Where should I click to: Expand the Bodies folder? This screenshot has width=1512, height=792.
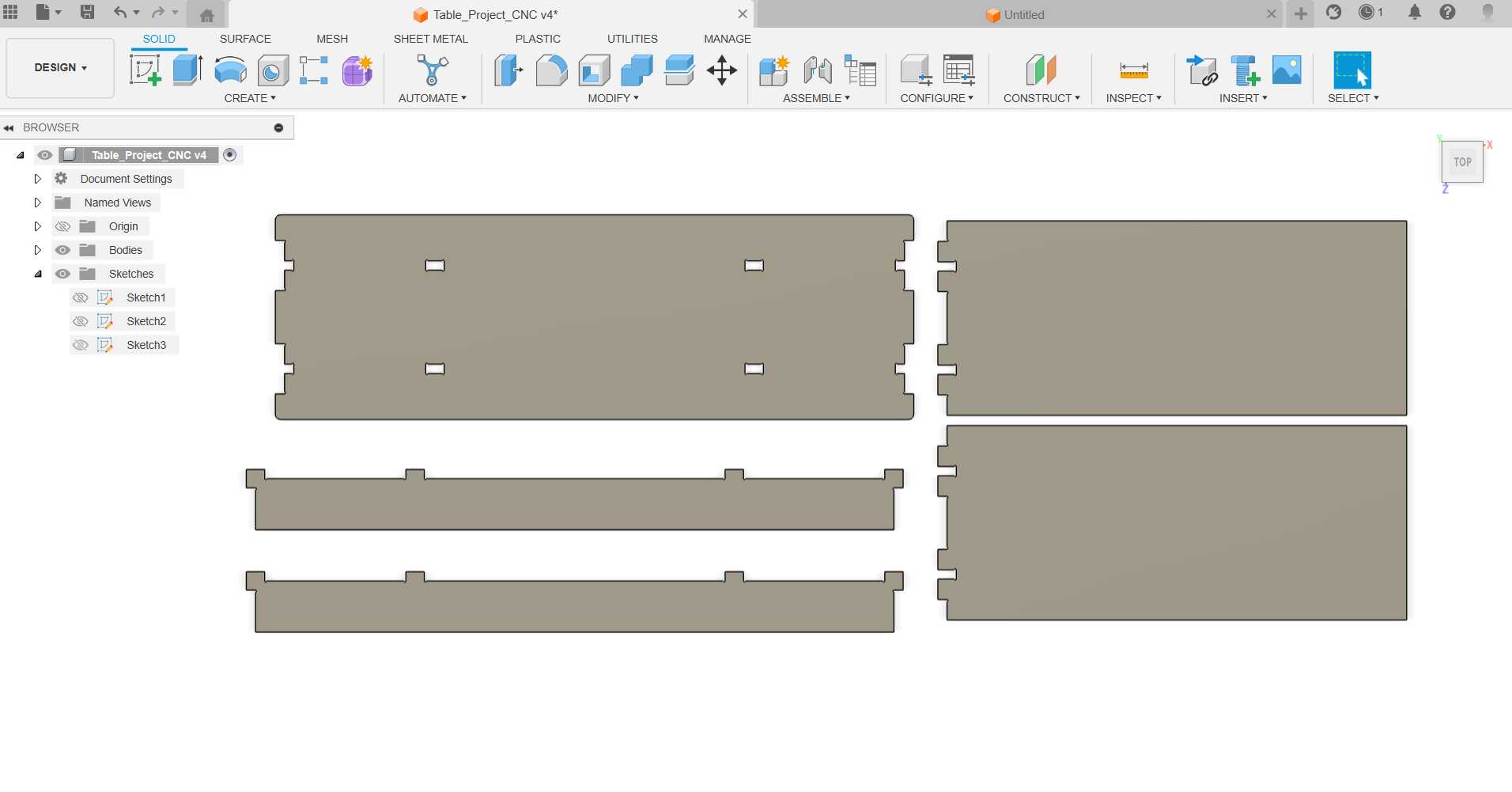(37, 250)
